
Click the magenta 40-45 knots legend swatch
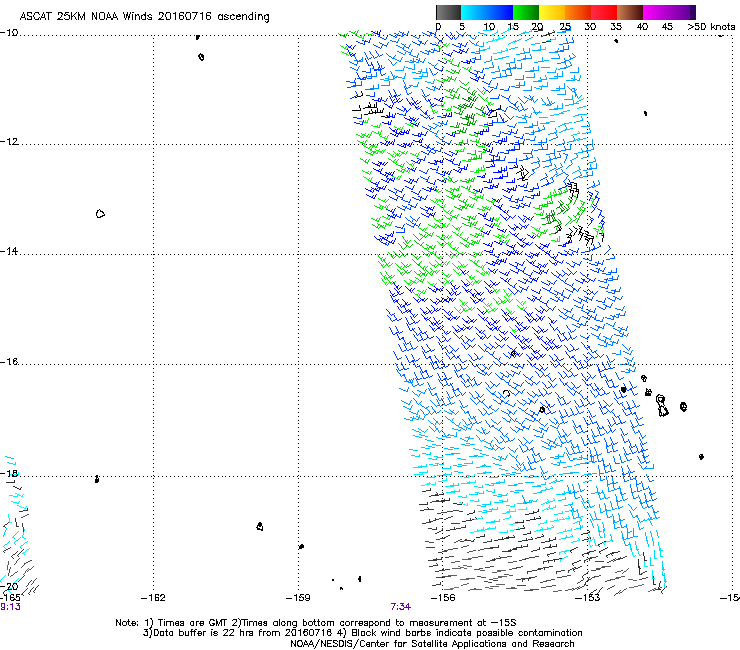click(x=656, y=12)
